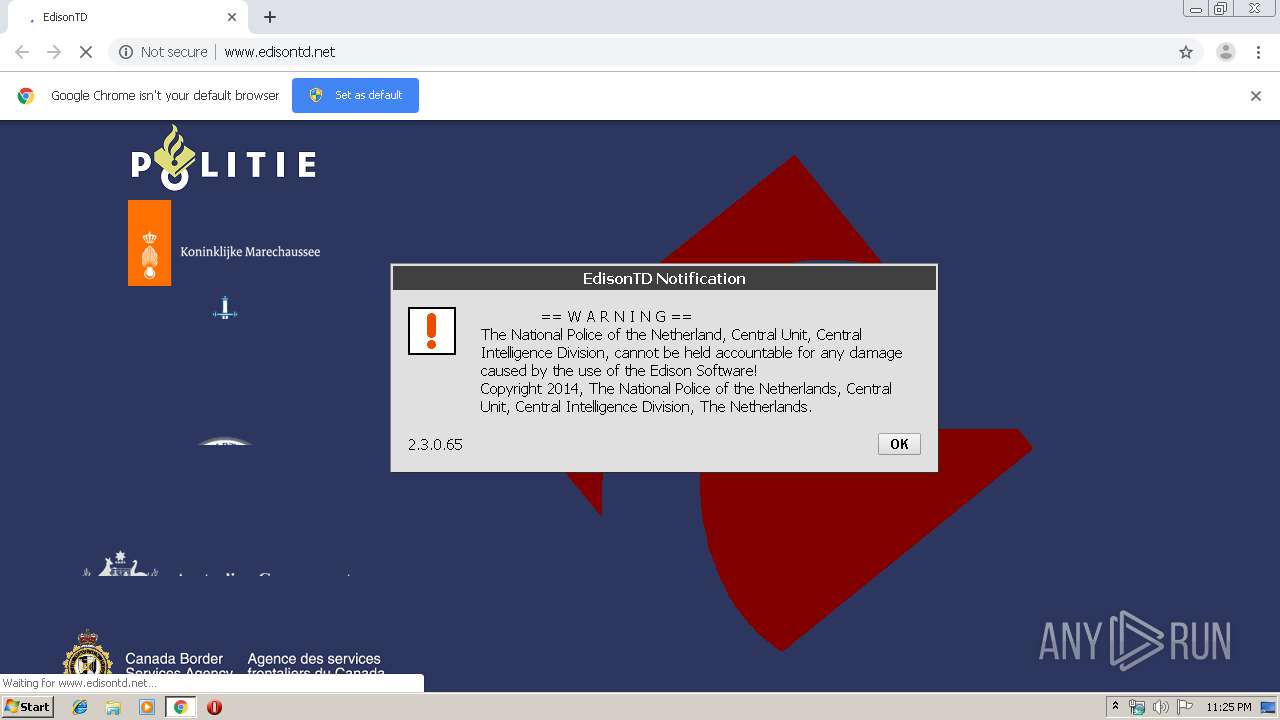Click the red stop-sign icon in the taskbar
1280x720 pixels.
pyautogui.click(x=214, y=707)
